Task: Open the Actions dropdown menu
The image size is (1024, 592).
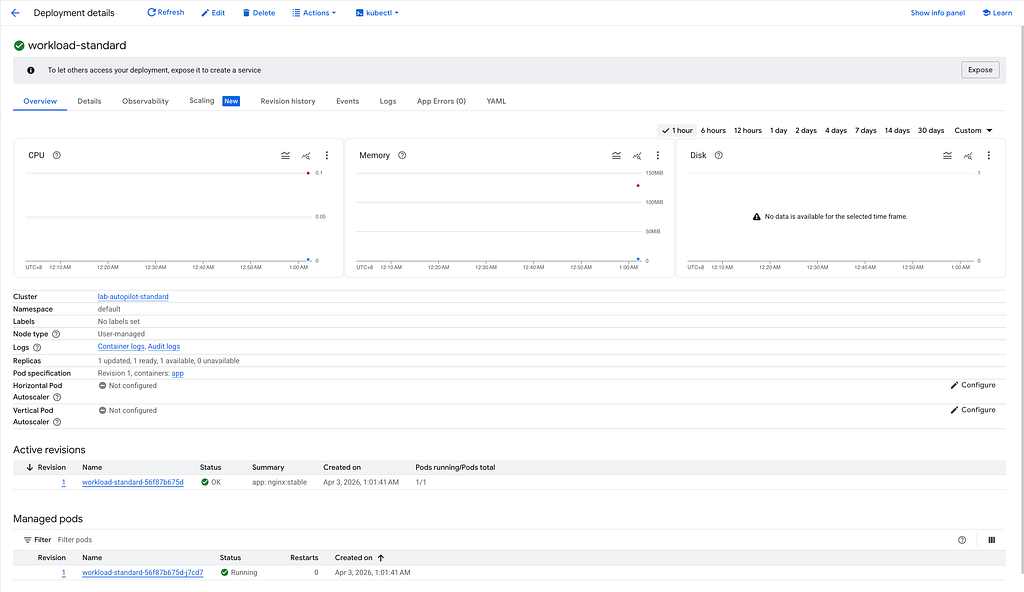Action: pyautogui.click(x=314, y=13)
